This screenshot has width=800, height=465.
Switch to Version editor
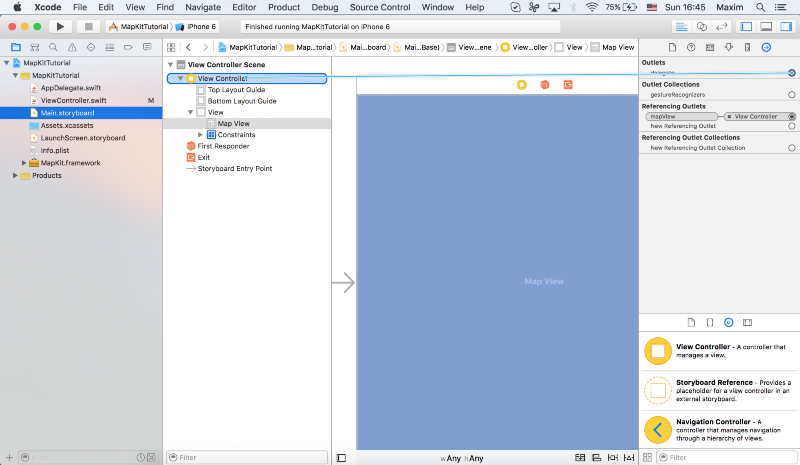(721, 27)
